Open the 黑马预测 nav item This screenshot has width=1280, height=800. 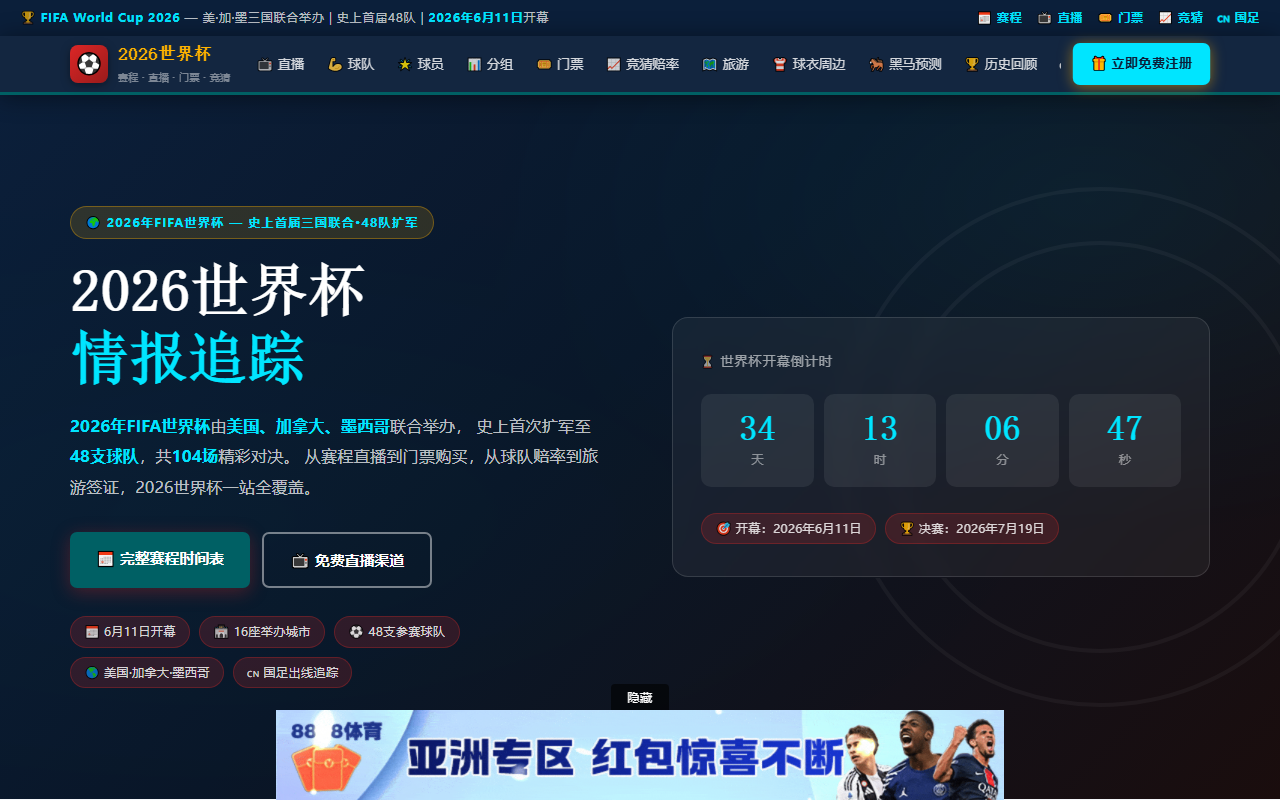tap(905, 64)
